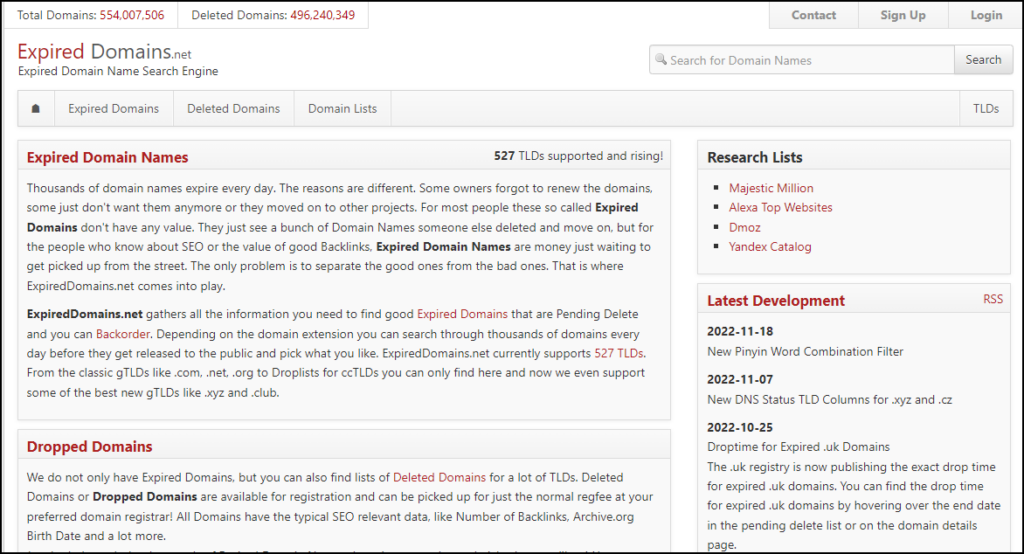Click the New Pinyin Word Combination Filter text
The height and width of the screenshot is (554, 1024).
(805, 351)
